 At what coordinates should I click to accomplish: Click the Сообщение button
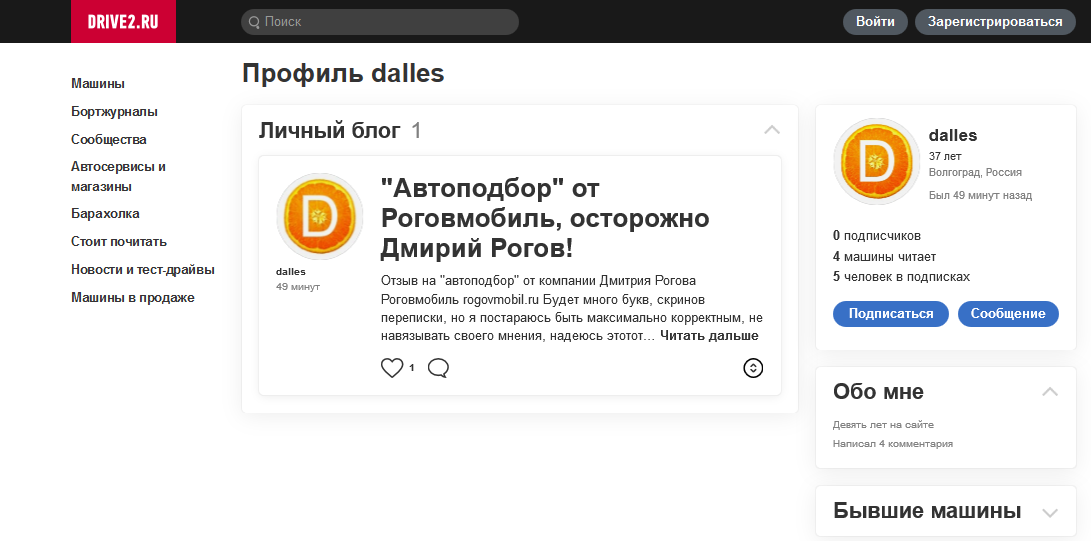1008,313
